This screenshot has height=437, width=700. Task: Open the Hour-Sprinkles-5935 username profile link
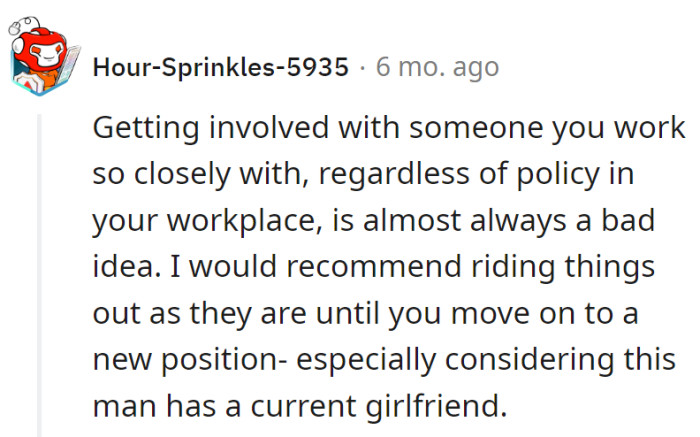(221, 68)
